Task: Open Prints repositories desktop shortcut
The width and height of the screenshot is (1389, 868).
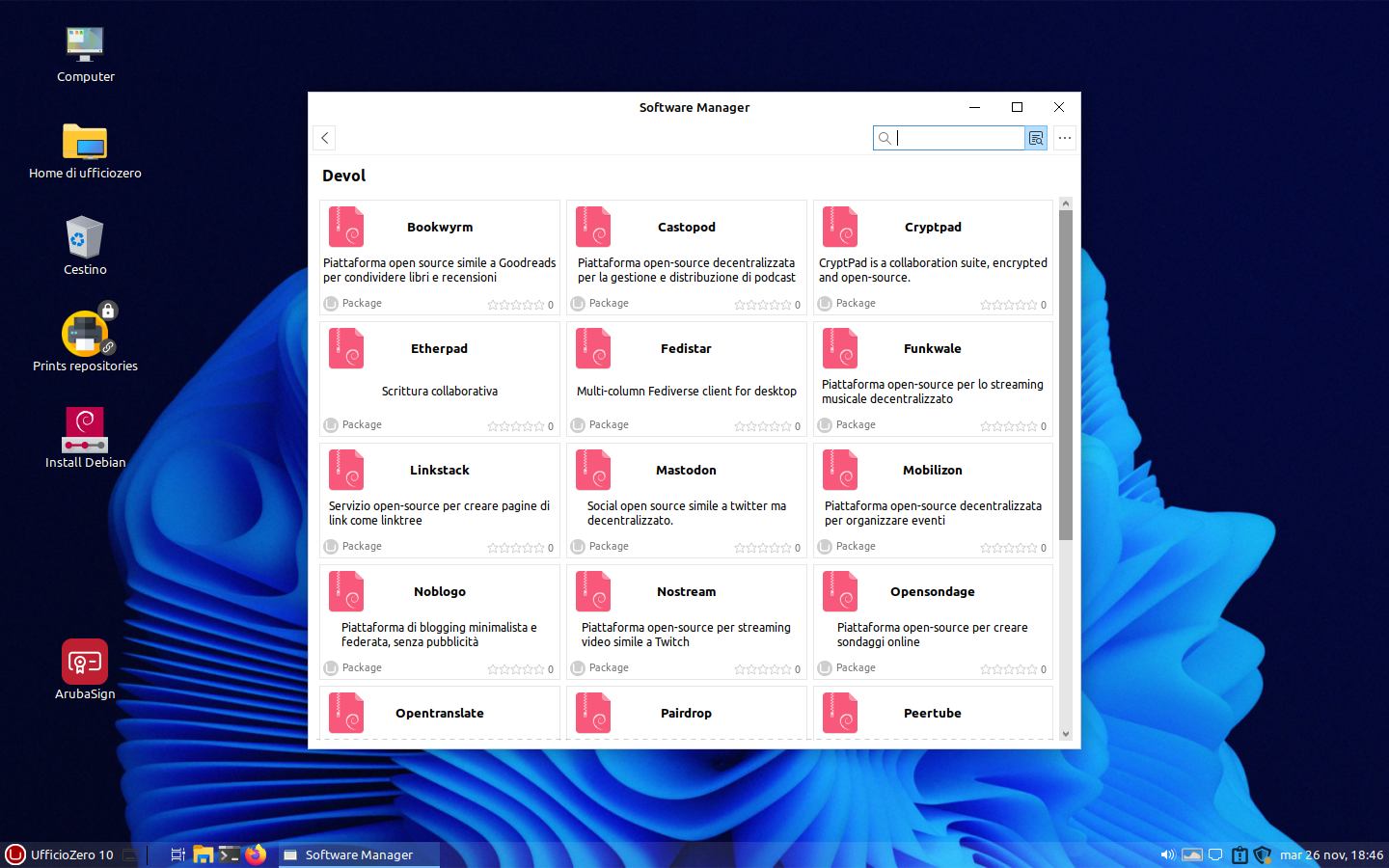Action: coord(85,339)
